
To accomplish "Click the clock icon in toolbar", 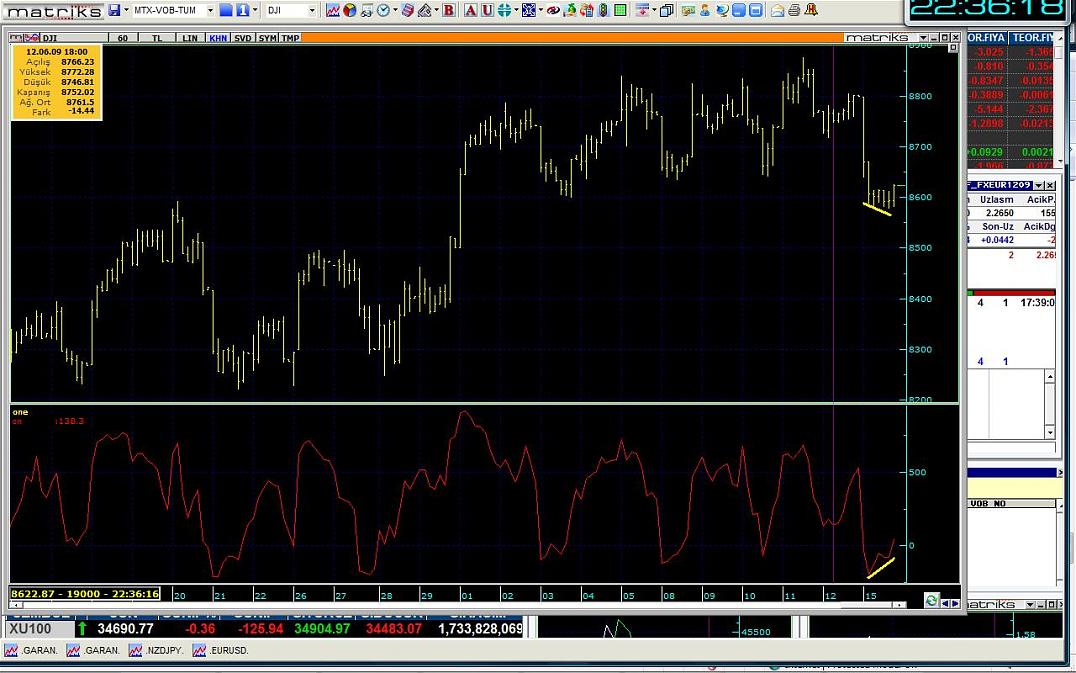I will tap(383, 10).
